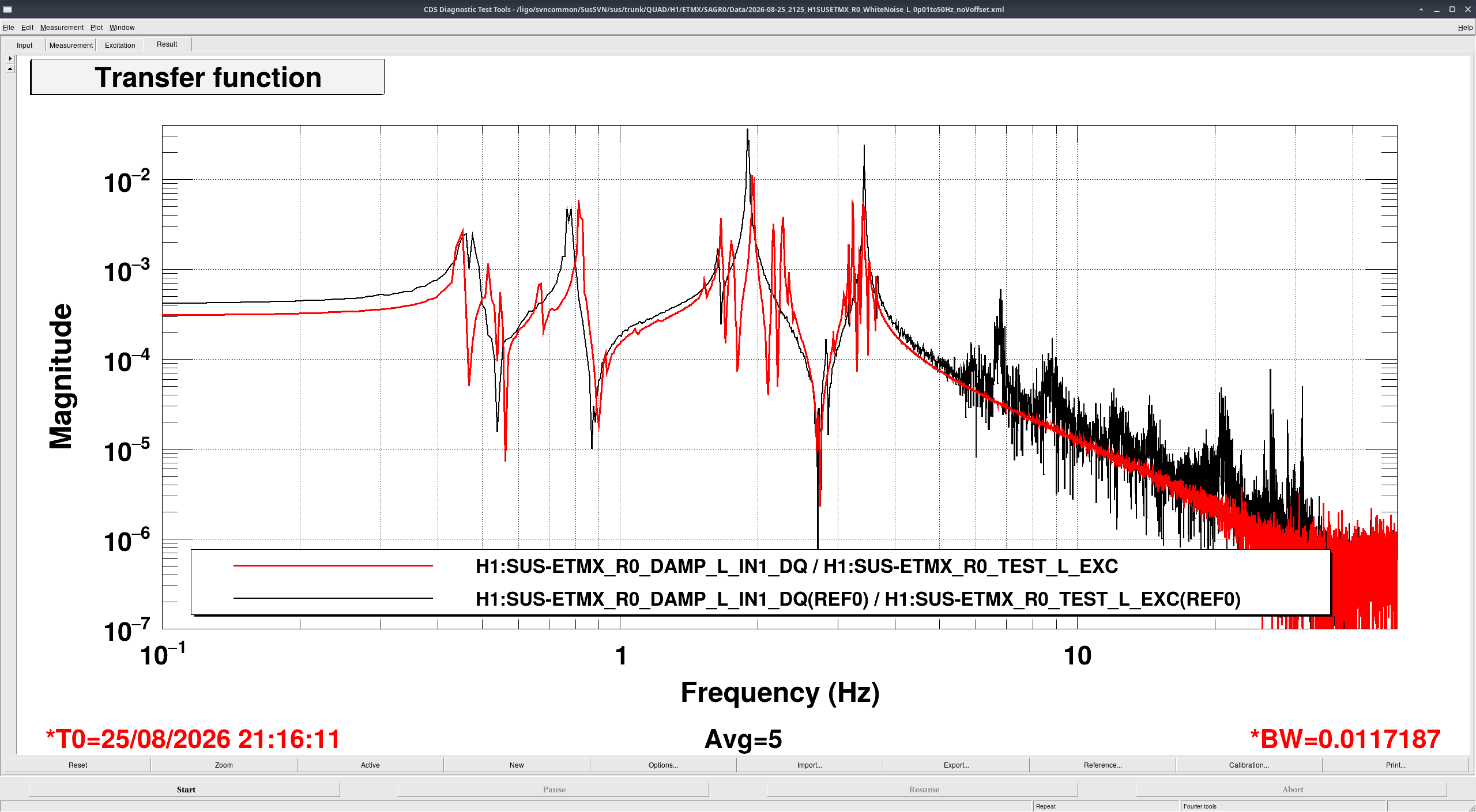
Task: Click the Zoom plot button
Action: [x=224, y=765]
